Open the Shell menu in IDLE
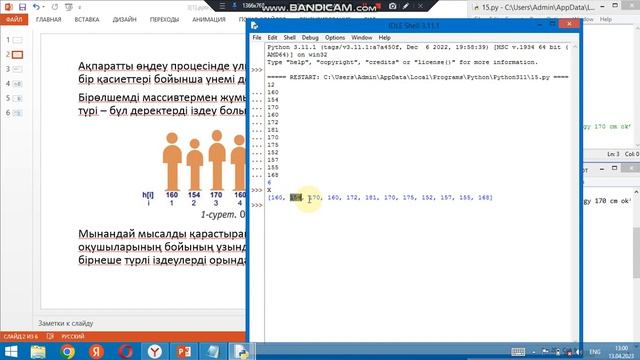Image resolution: width=640 pixels, height=360 pixels. [289, 38]
